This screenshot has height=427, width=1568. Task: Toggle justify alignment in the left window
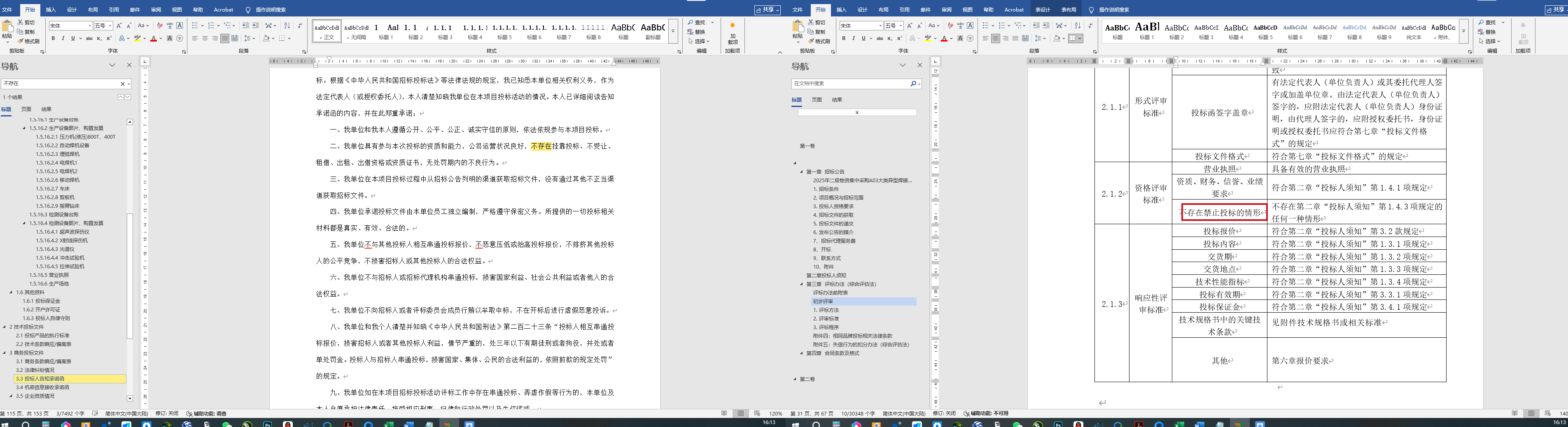pos(224,38)
